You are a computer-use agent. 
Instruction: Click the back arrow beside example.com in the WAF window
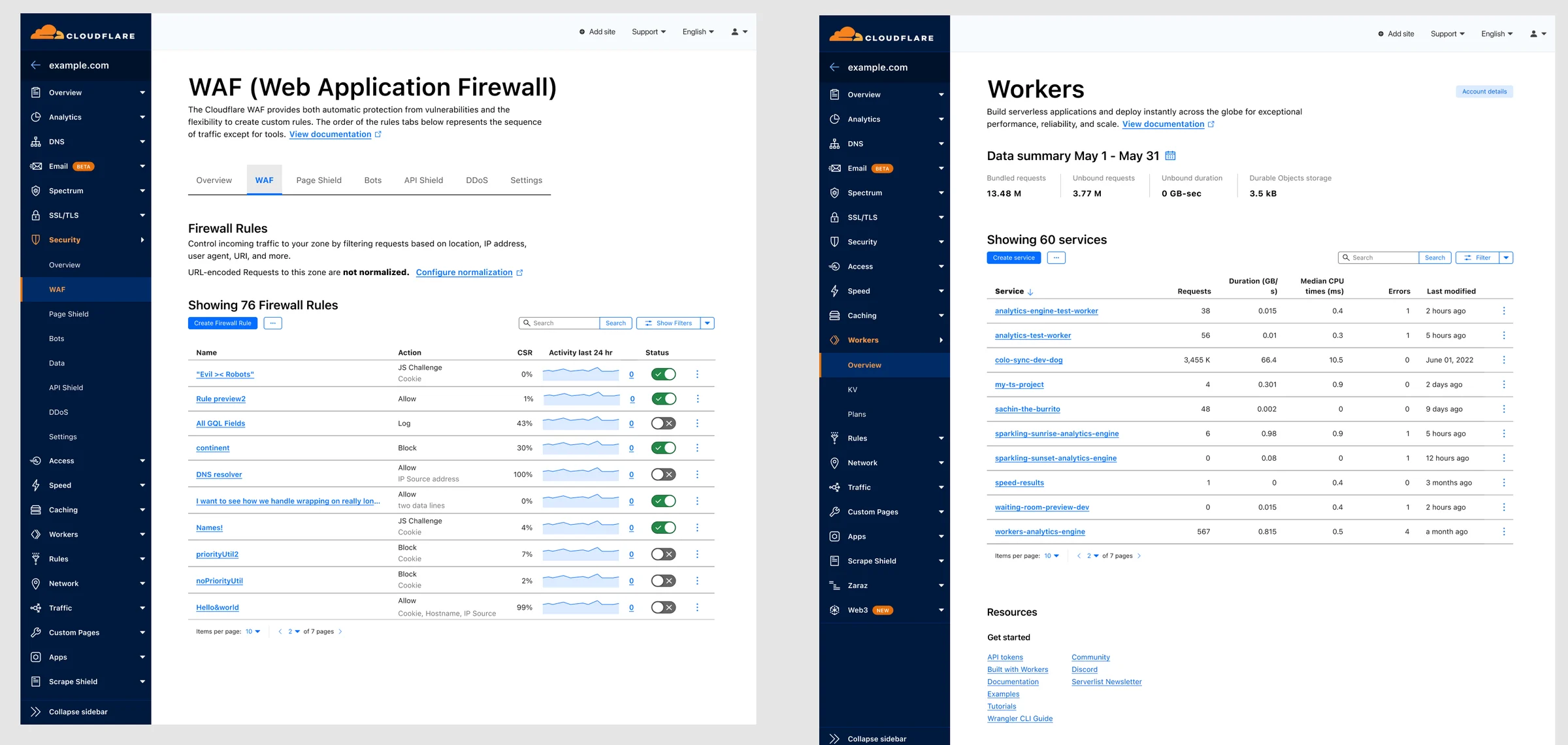[36, 65]
